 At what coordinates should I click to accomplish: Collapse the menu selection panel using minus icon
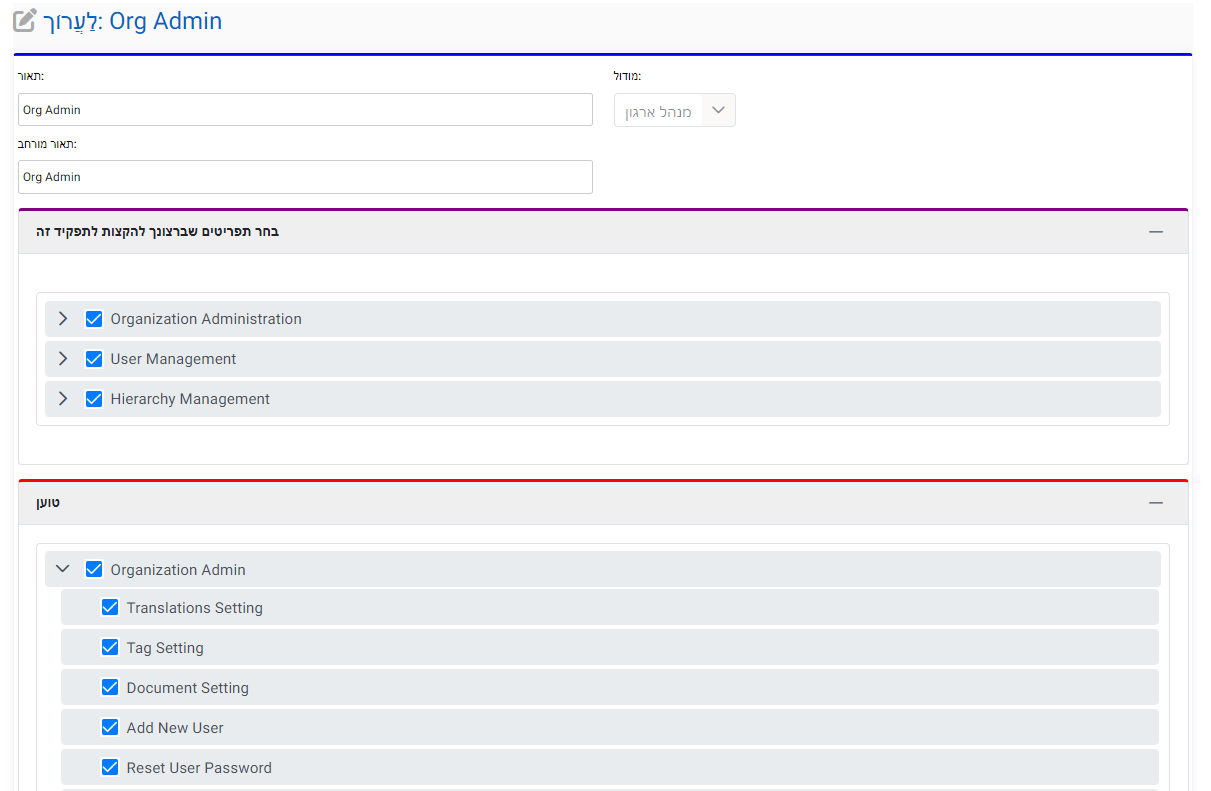click(x=1156, y=231)
